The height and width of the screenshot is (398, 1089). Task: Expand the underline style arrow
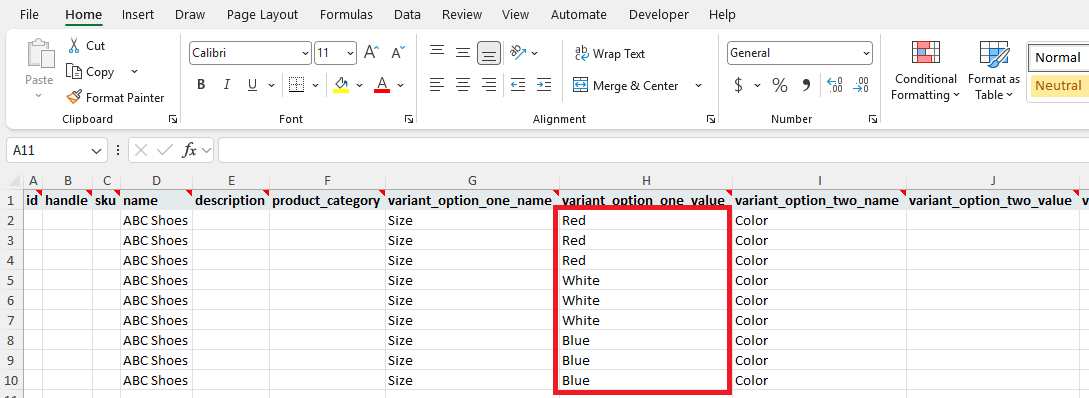coord(271,85)
